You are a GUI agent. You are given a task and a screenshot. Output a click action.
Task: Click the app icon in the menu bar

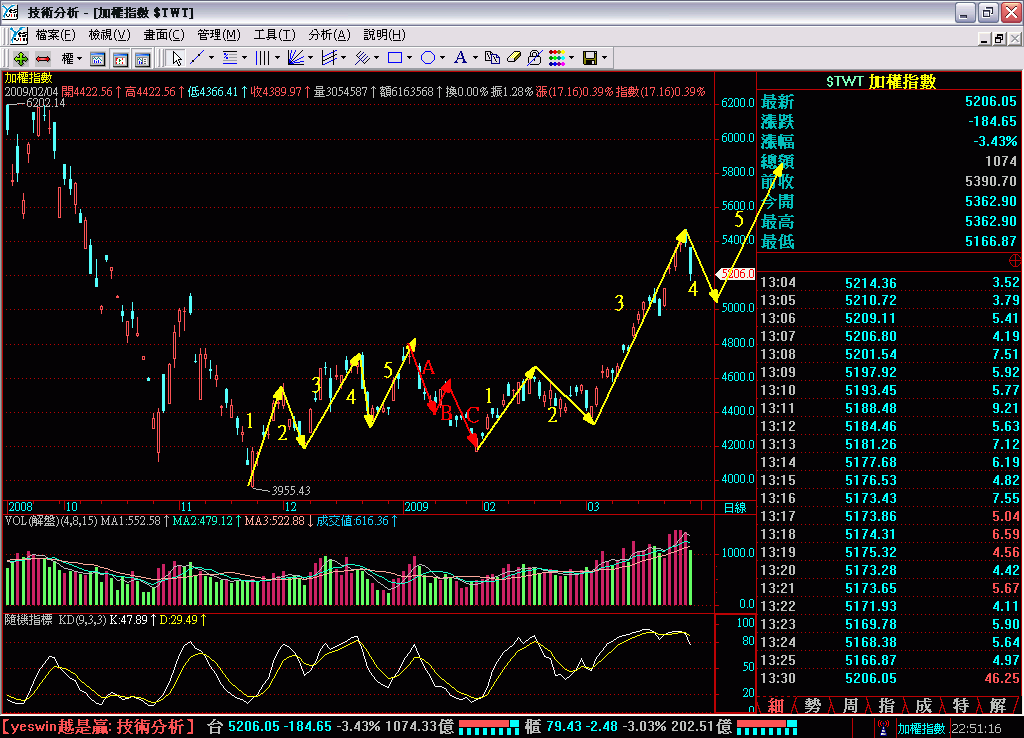pyautogui.click(x=19, y=35)
